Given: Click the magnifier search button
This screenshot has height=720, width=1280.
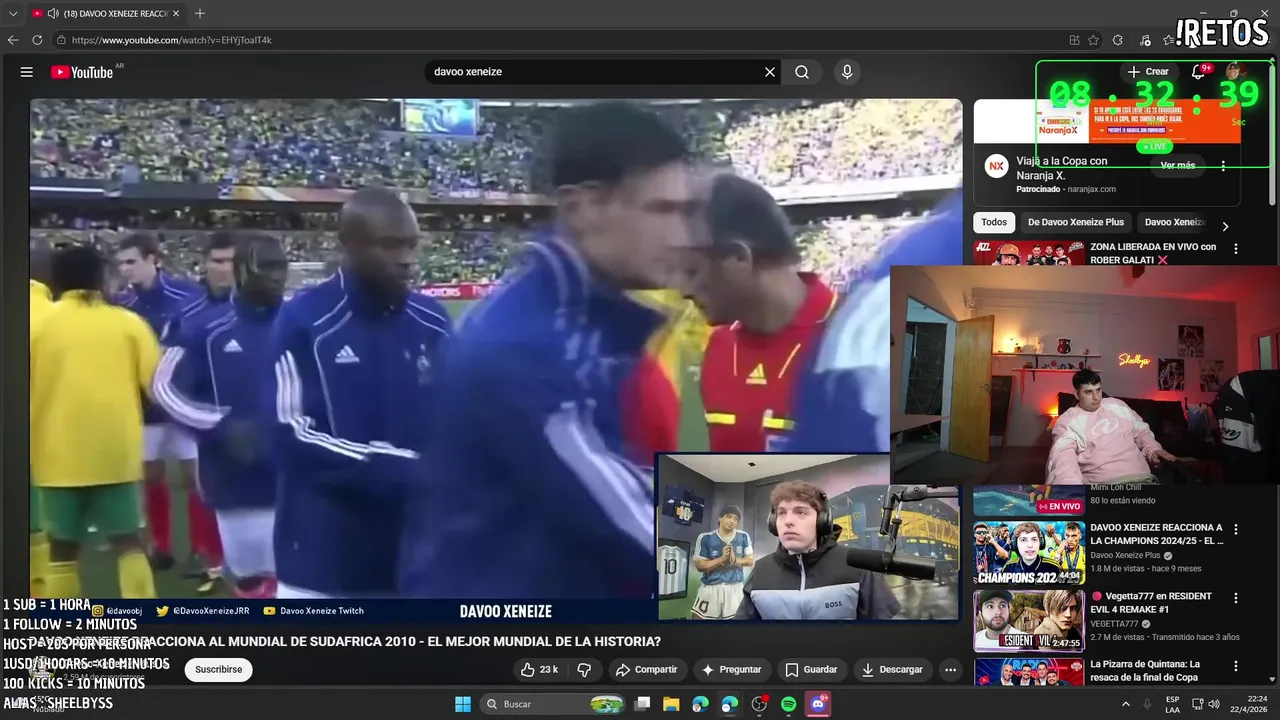Looking at the screenshot, I should pos(802,72).
